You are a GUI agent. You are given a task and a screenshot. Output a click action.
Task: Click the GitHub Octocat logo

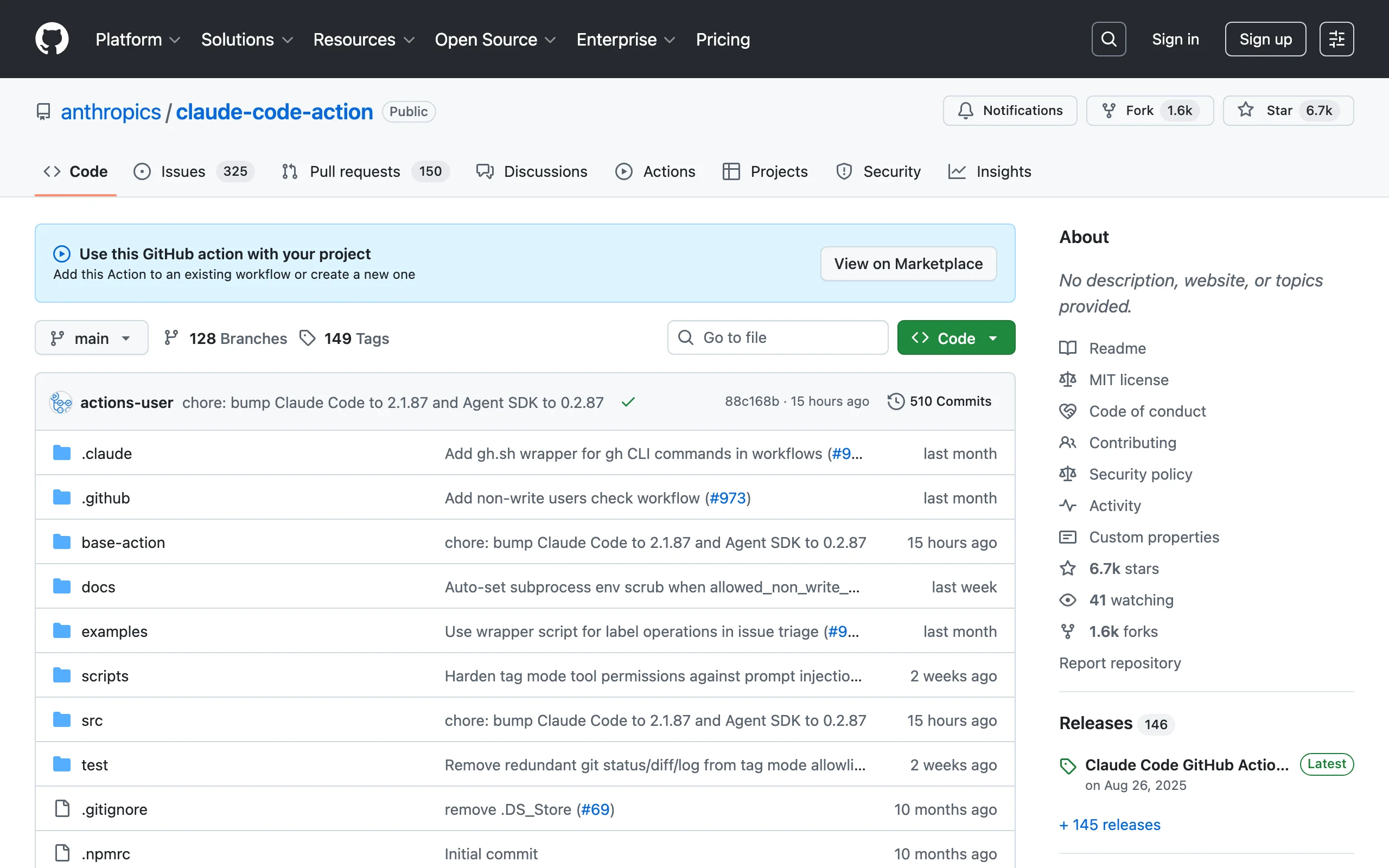(x=52, y=39)
